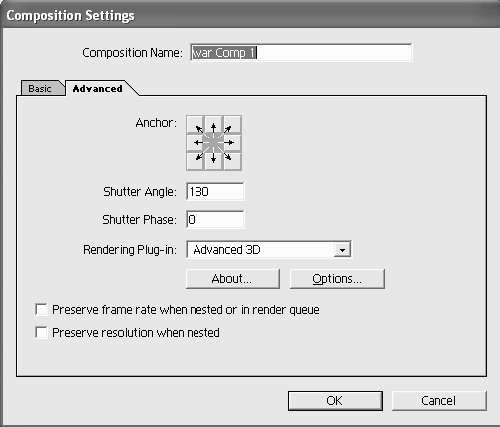Open Rendering Plug-in dropdown arrow
The image size is (500, 427).
click(x=342, y=250)
